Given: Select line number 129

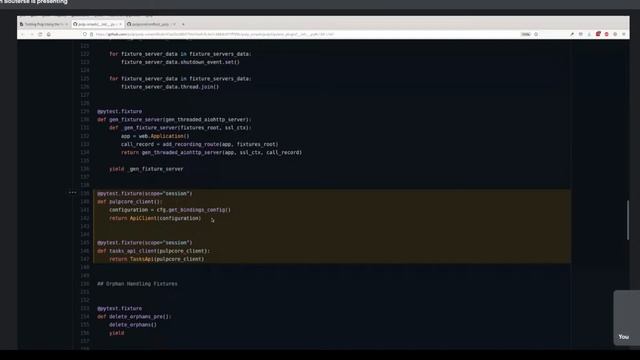Looking at the screenshot, I should pos(84,111).
